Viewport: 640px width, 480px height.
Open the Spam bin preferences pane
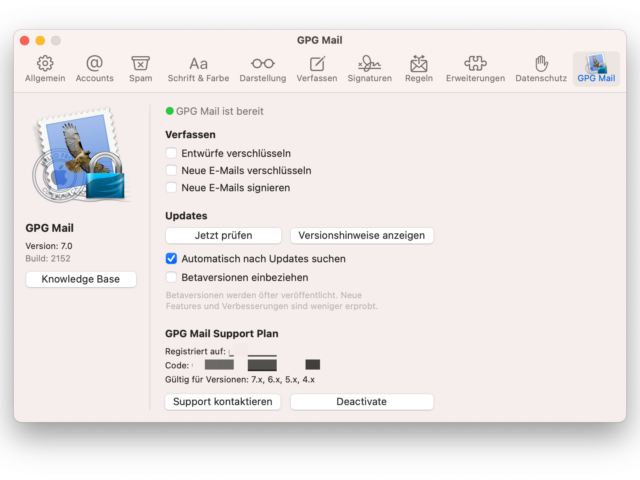coord(140,69)
